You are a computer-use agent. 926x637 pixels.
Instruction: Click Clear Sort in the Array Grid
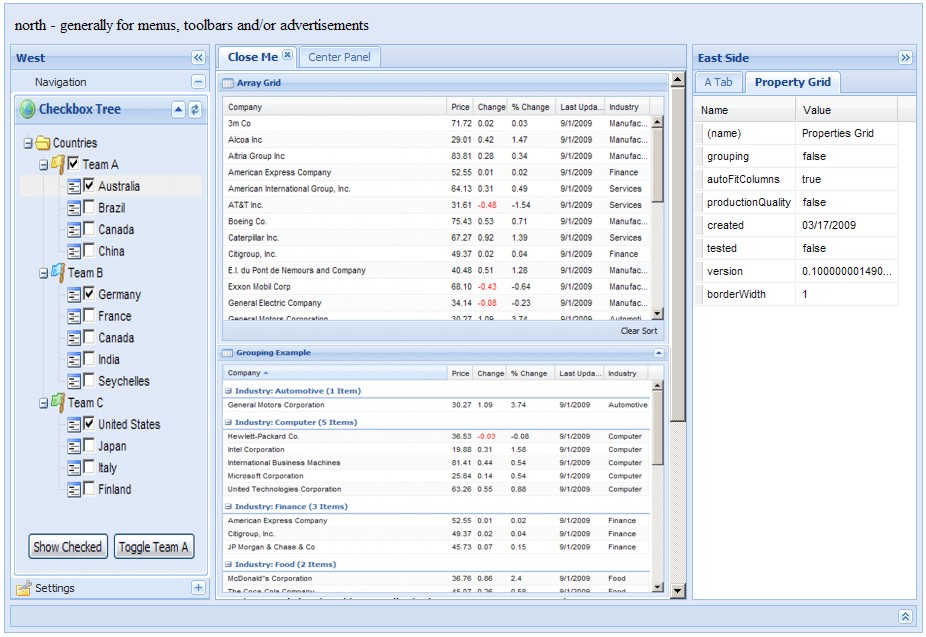639,331
